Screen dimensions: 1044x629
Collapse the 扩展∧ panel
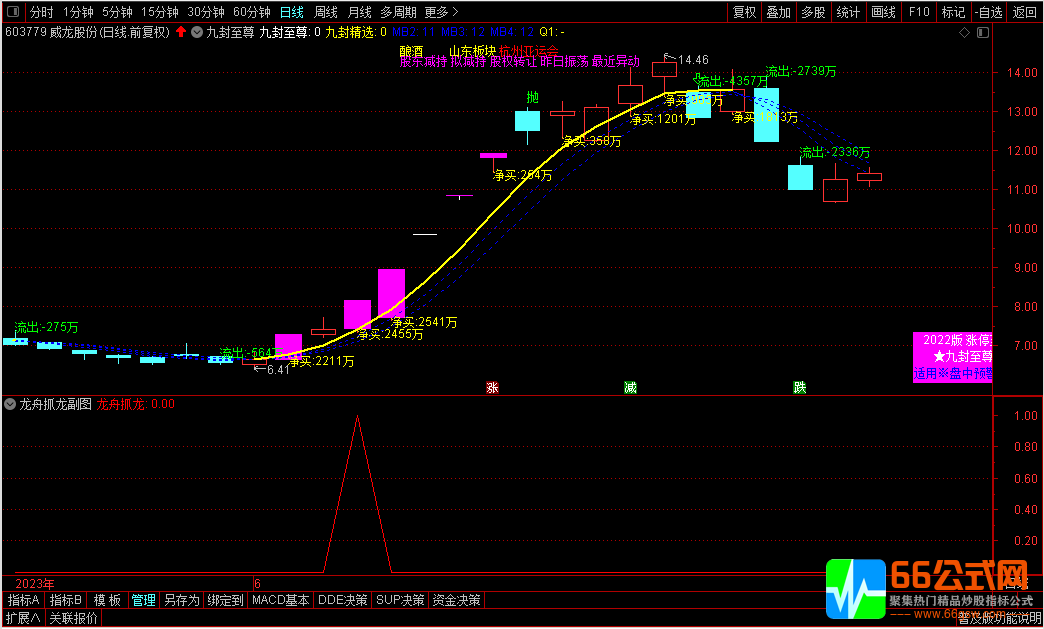[x=23, y=618]
